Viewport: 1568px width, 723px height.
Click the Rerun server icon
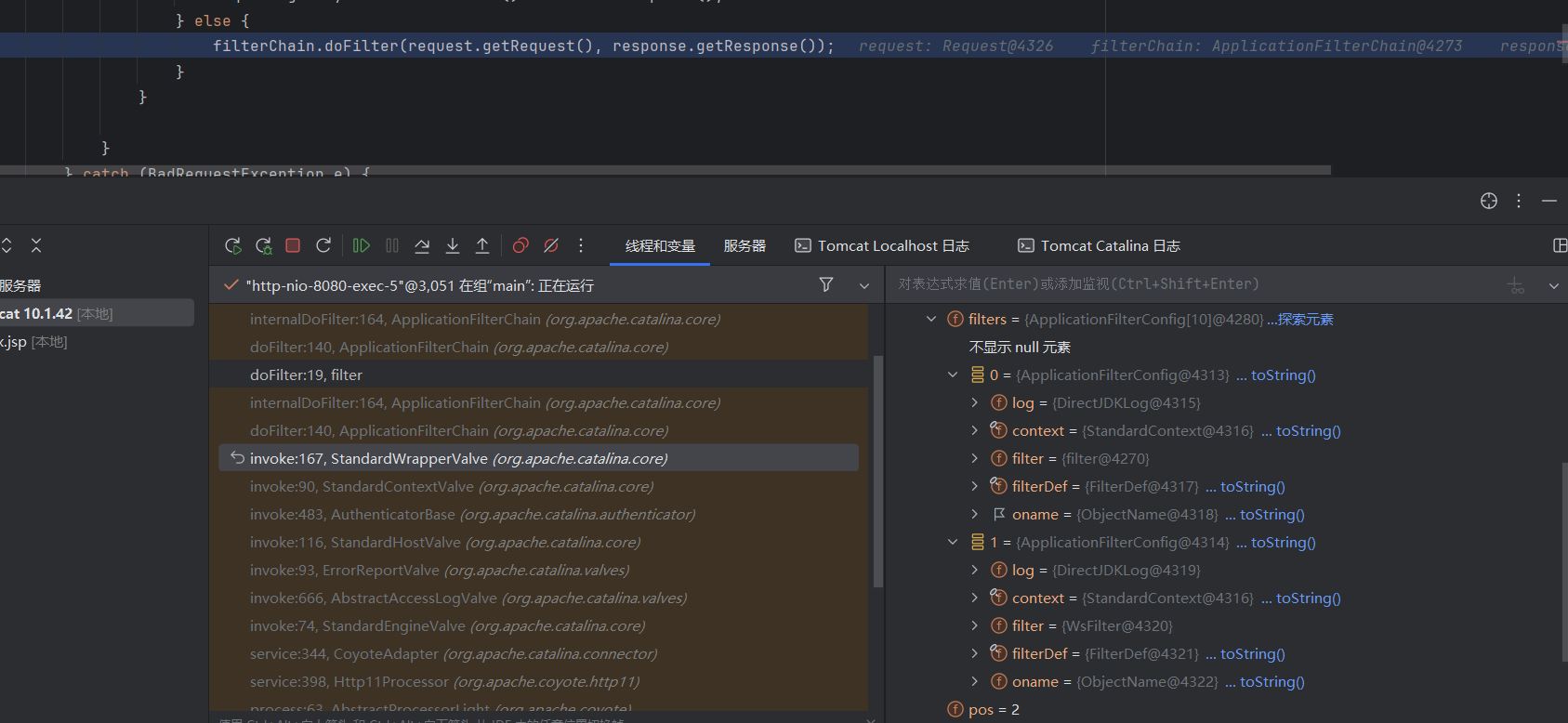coord(233,245)
